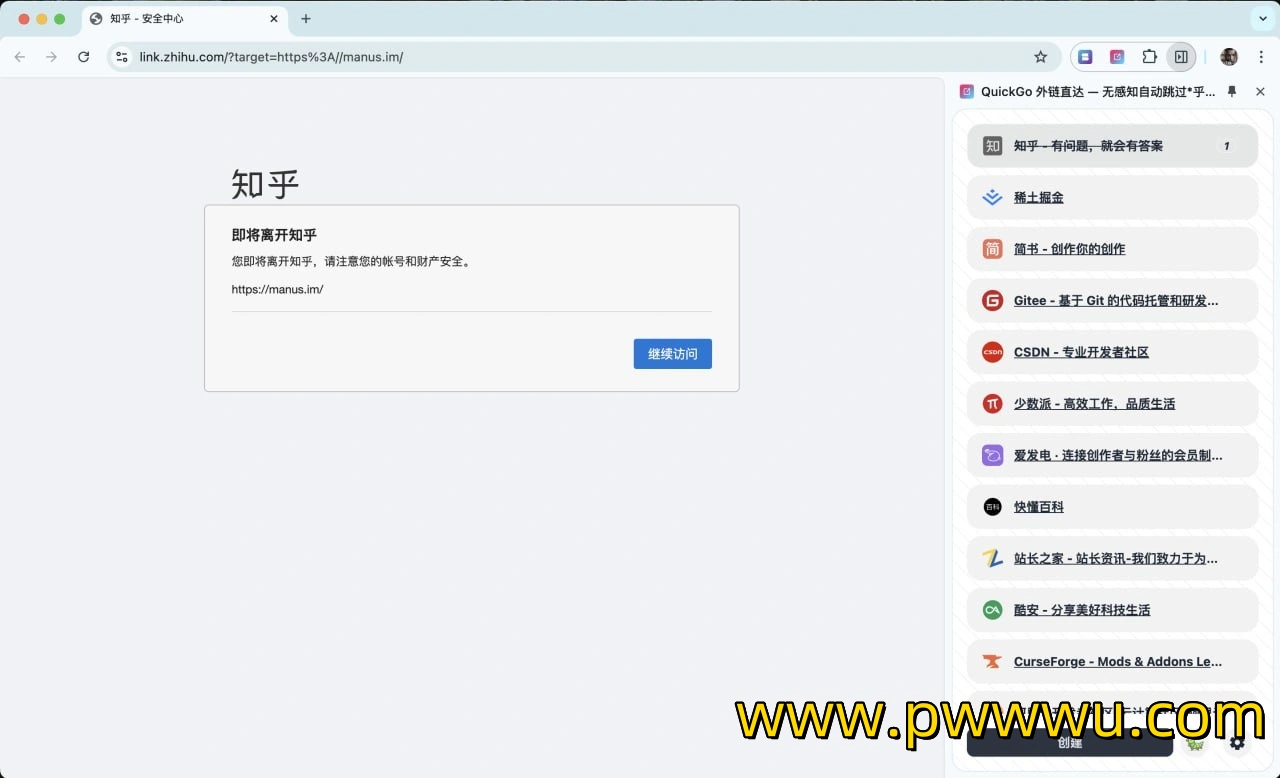Click the Gitee site icon
The image size is (1280, 778).
(992, 301)
